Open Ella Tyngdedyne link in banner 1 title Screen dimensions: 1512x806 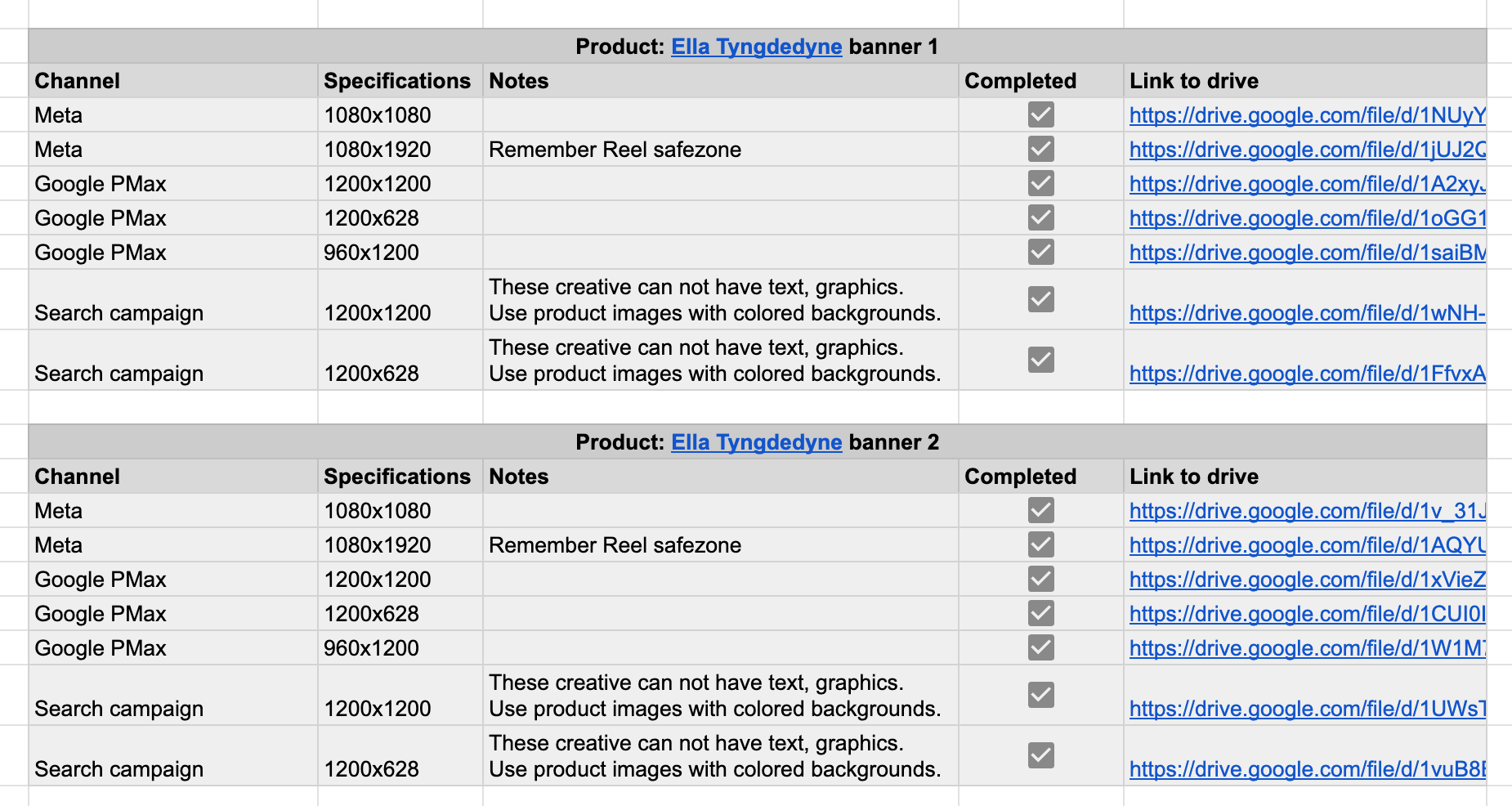(756, 47)
